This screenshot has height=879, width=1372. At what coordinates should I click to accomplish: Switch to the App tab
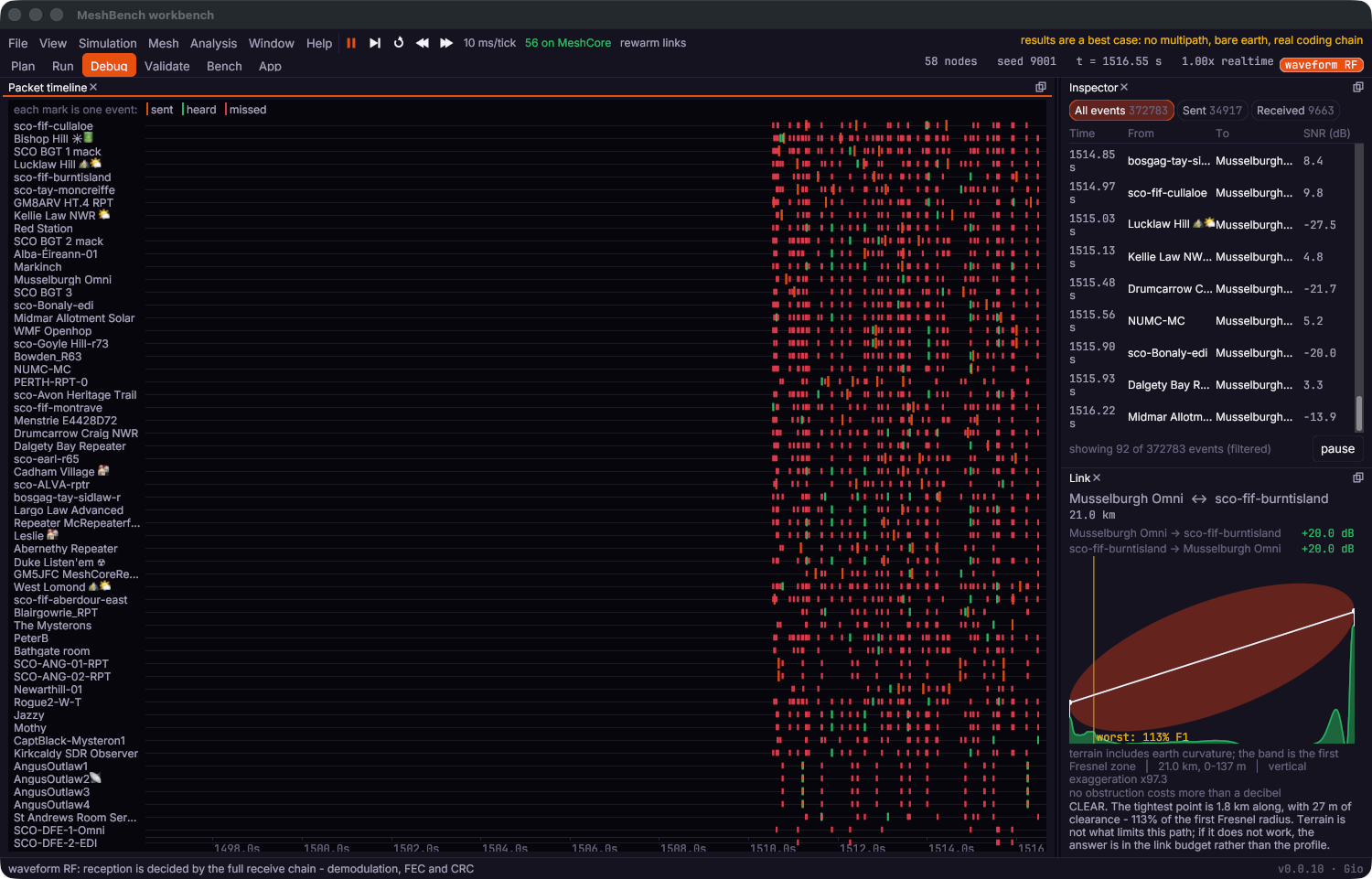270,66
